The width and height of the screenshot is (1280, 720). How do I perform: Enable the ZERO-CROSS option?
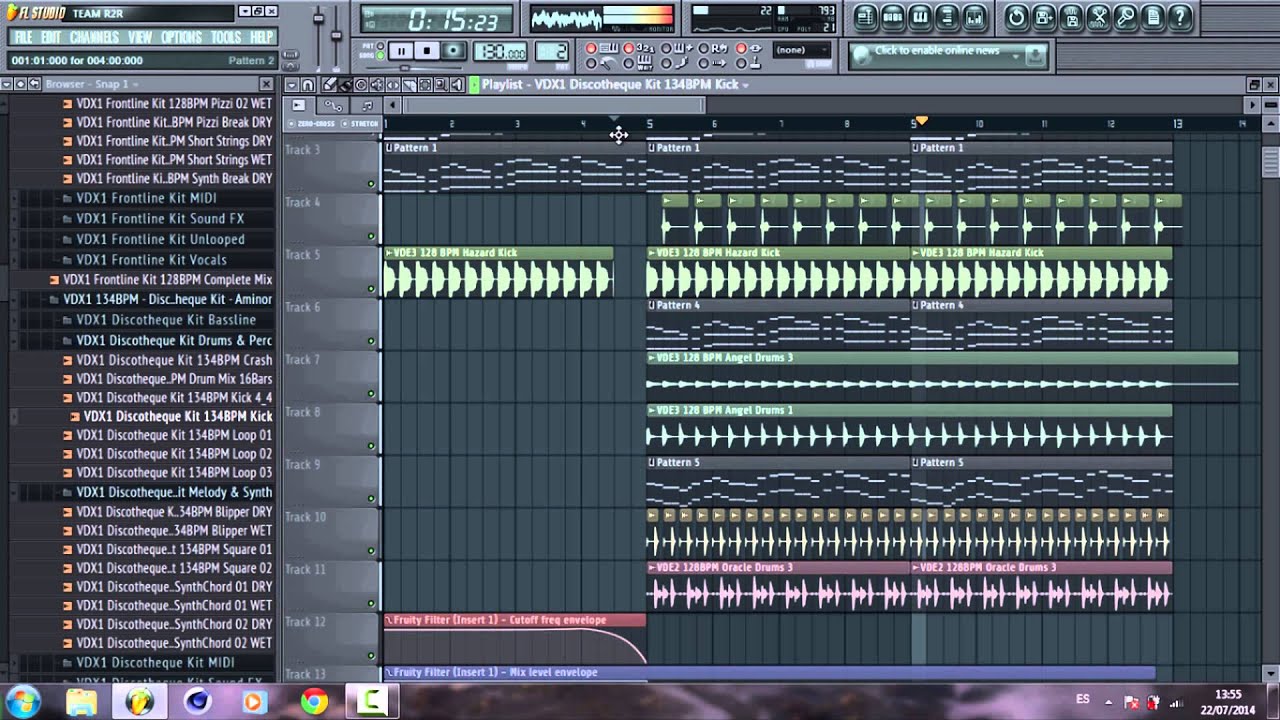click(311, 124)
